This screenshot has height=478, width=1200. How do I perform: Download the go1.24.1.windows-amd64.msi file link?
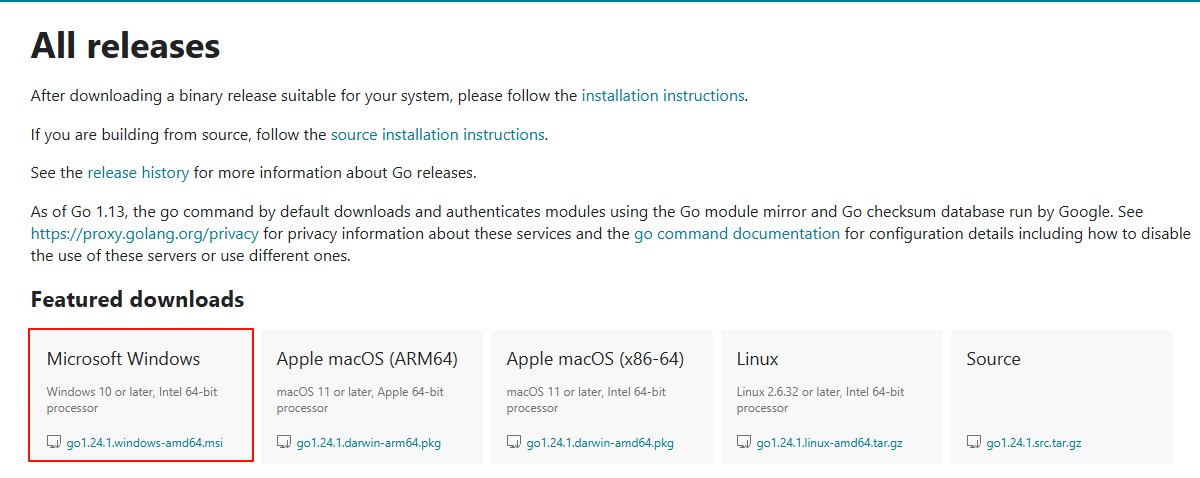coord(145,443)
